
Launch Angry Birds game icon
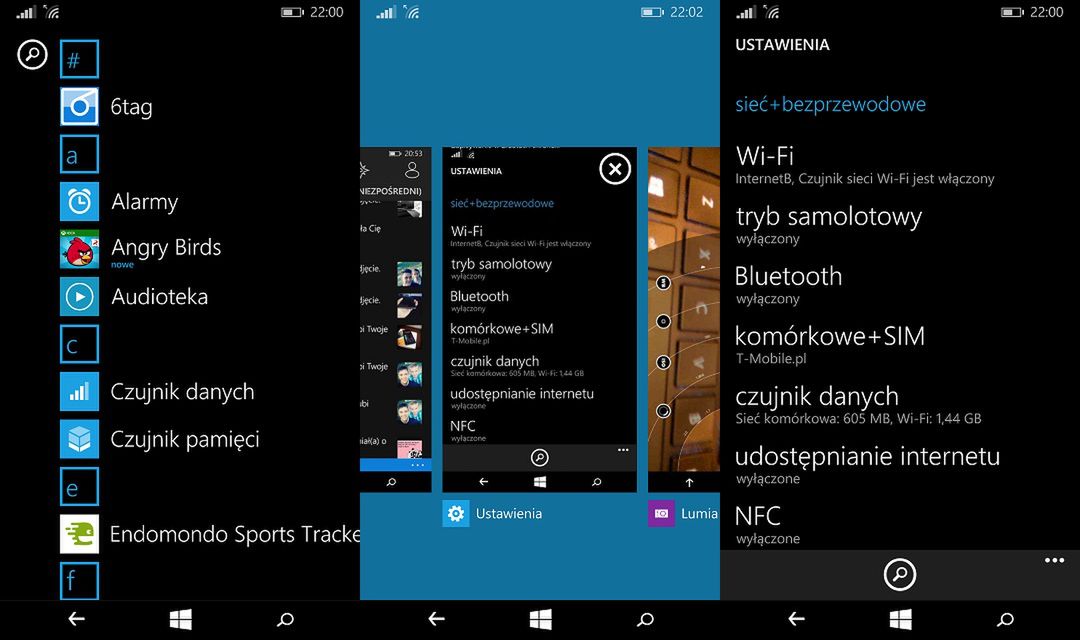click(79, 249)
